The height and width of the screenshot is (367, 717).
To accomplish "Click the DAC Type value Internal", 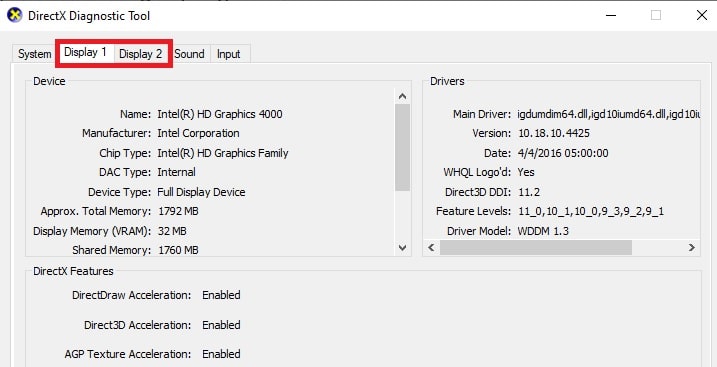I will pyautogui.click(x=177, y=172).
